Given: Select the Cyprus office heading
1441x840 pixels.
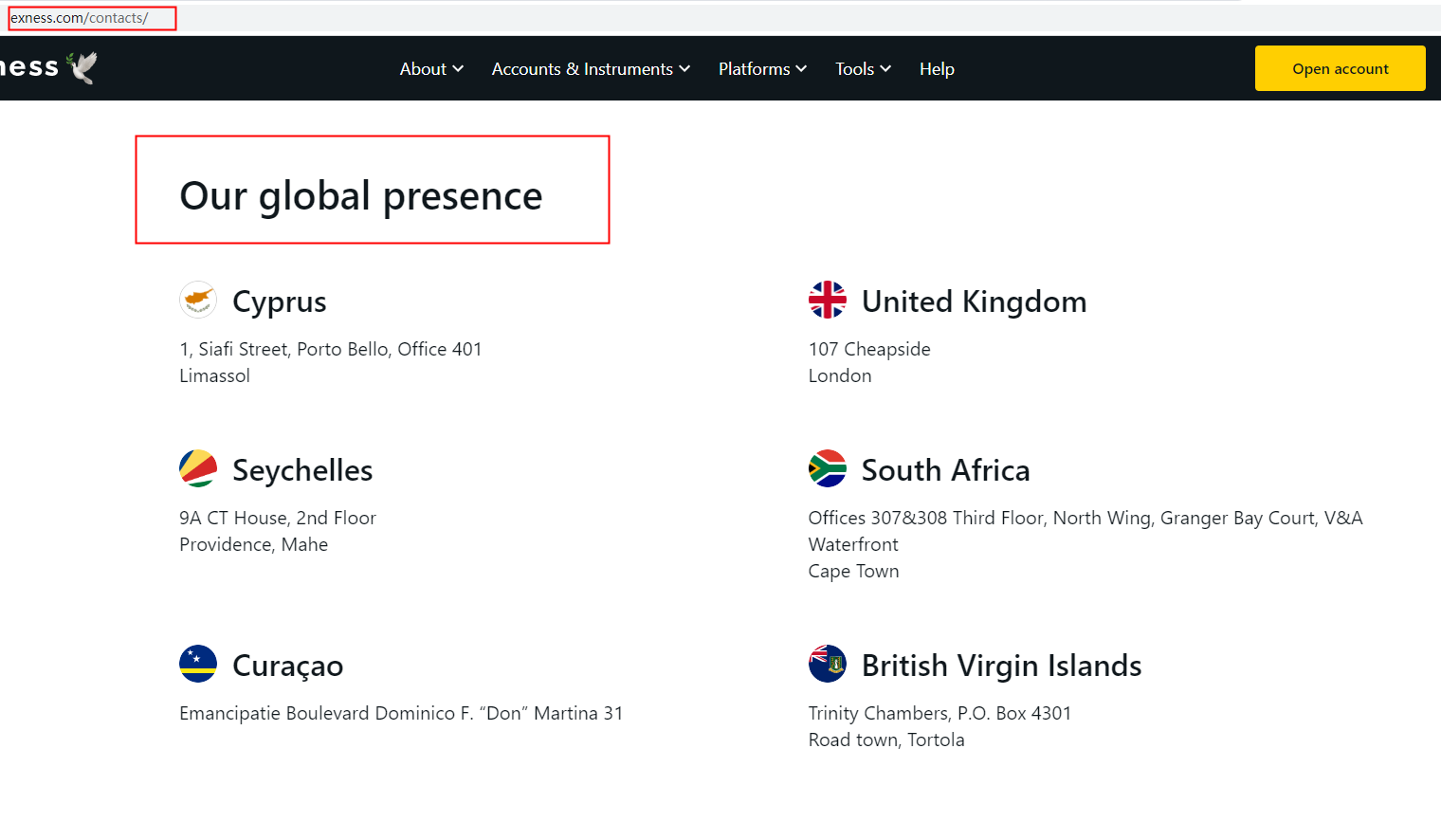Looking at the screenshot, I should [279, 301].
